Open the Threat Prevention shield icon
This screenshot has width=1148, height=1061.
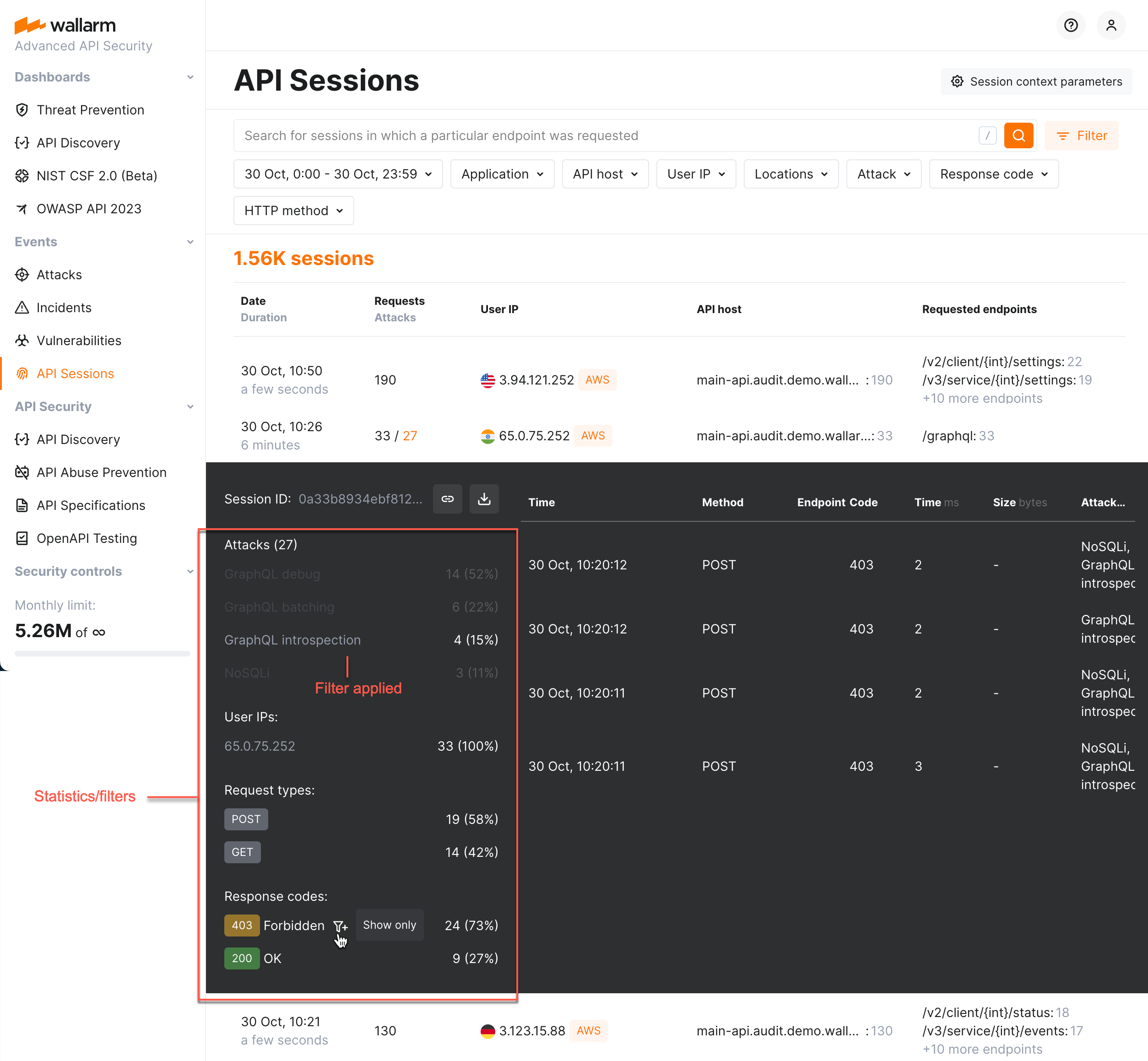22,110
